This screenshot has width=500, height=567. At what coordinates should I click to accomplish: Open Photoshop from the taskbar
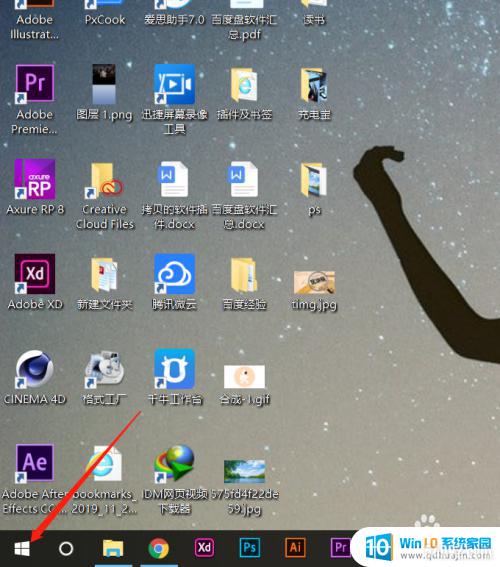pyautogui.click(x=249, y=548)
